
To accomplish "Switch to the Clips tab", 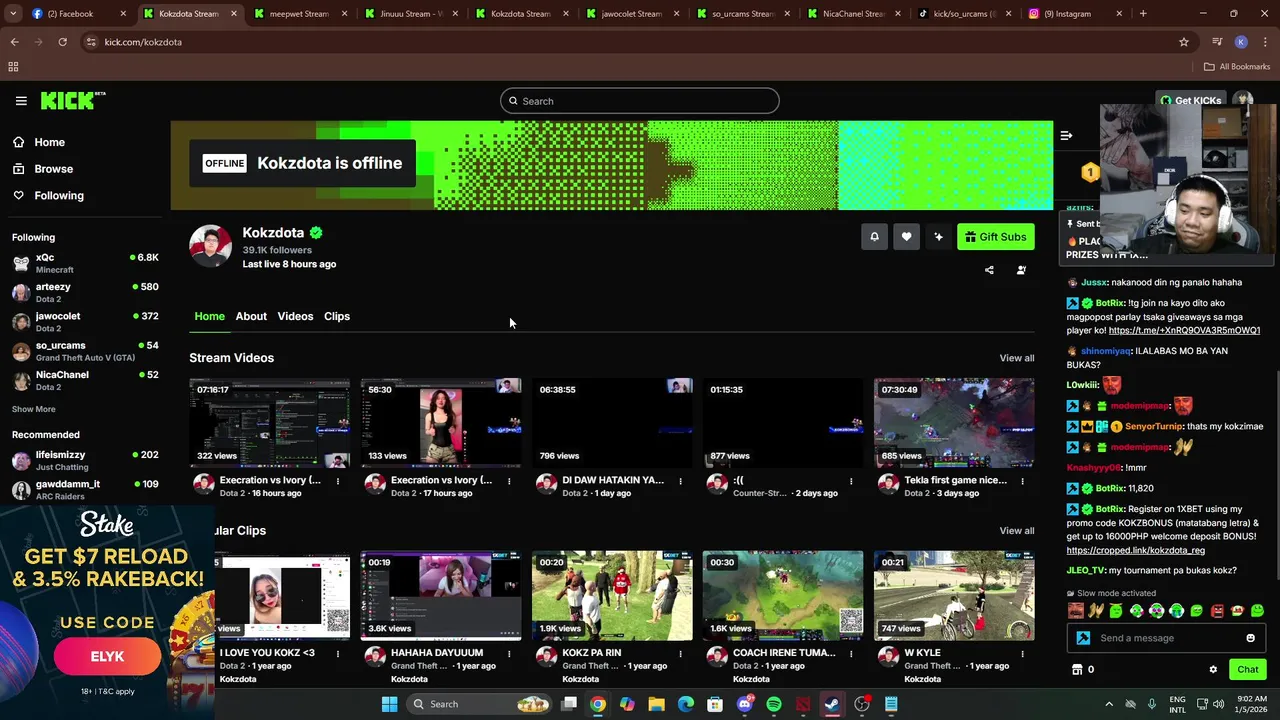I will click(x=337, y=316).
